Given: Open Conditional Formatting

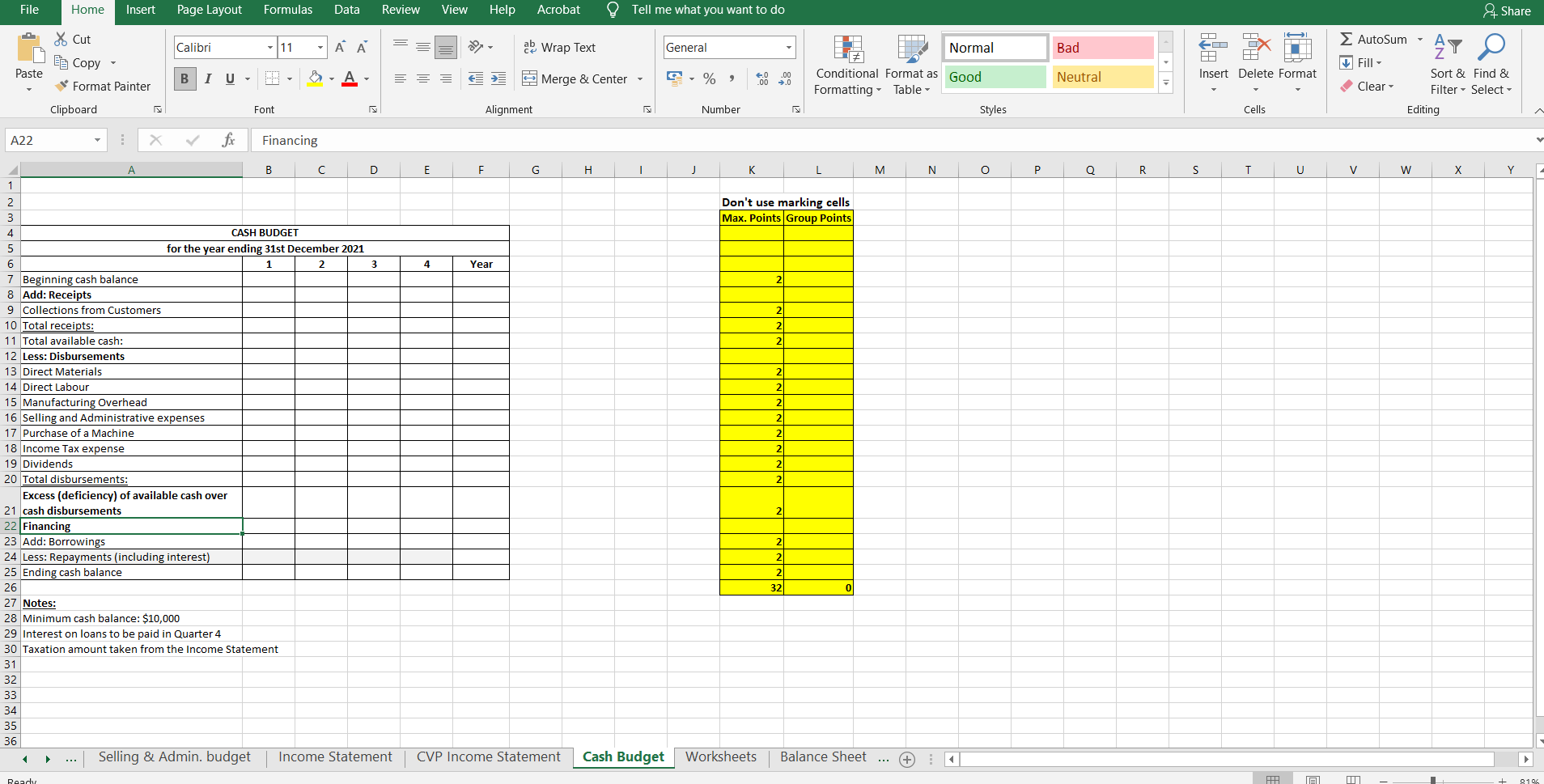Looking at the screenshot, I should coord(847,66).
